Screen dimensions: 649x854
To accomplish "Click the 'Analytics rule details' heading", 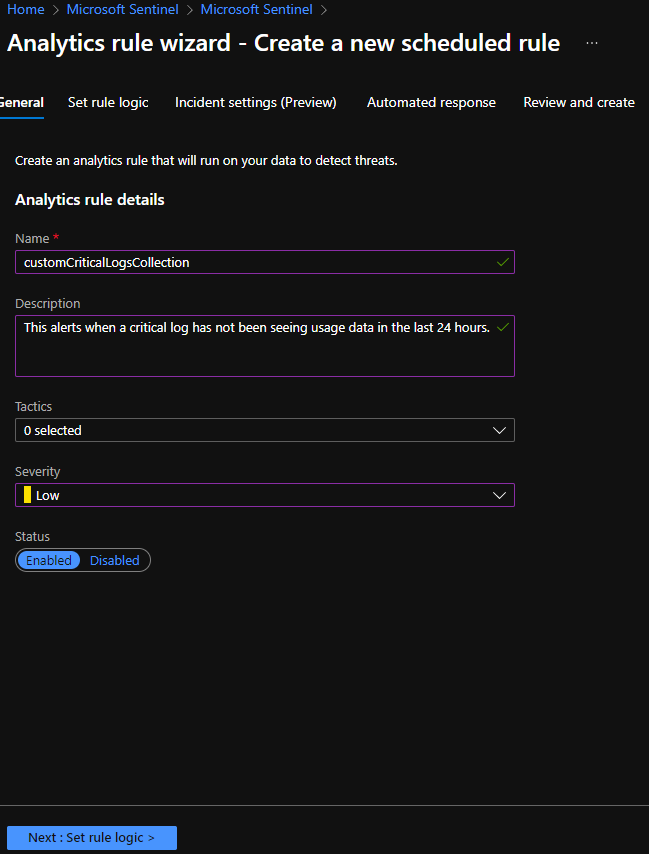I will pyautogui.click(x=90, y=200).
